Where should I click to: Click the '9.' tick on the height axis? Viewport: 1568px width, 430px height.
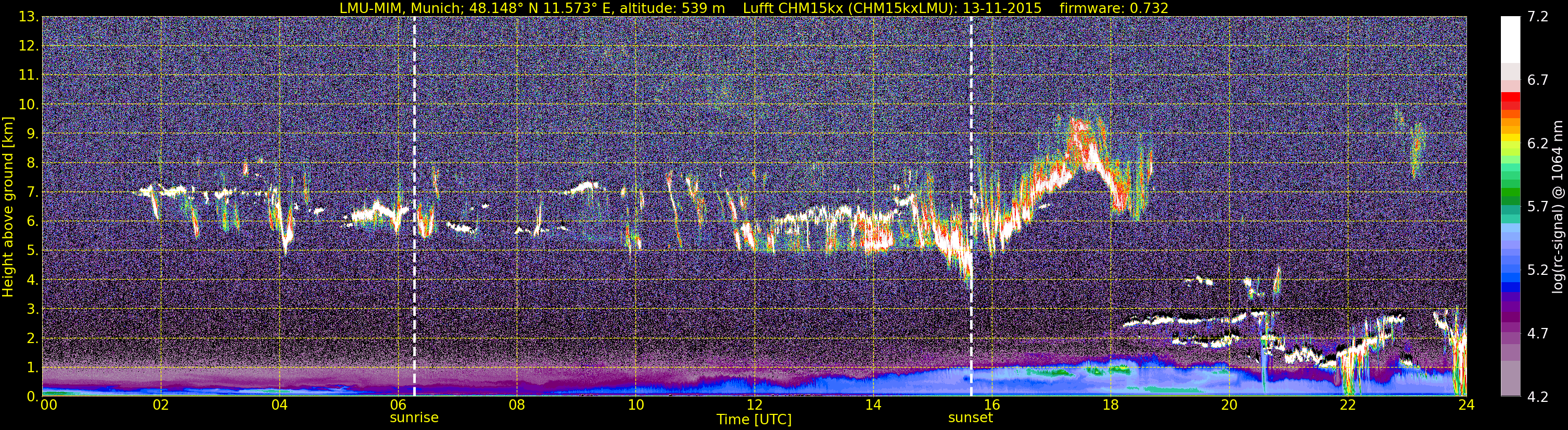coord(32,133)
